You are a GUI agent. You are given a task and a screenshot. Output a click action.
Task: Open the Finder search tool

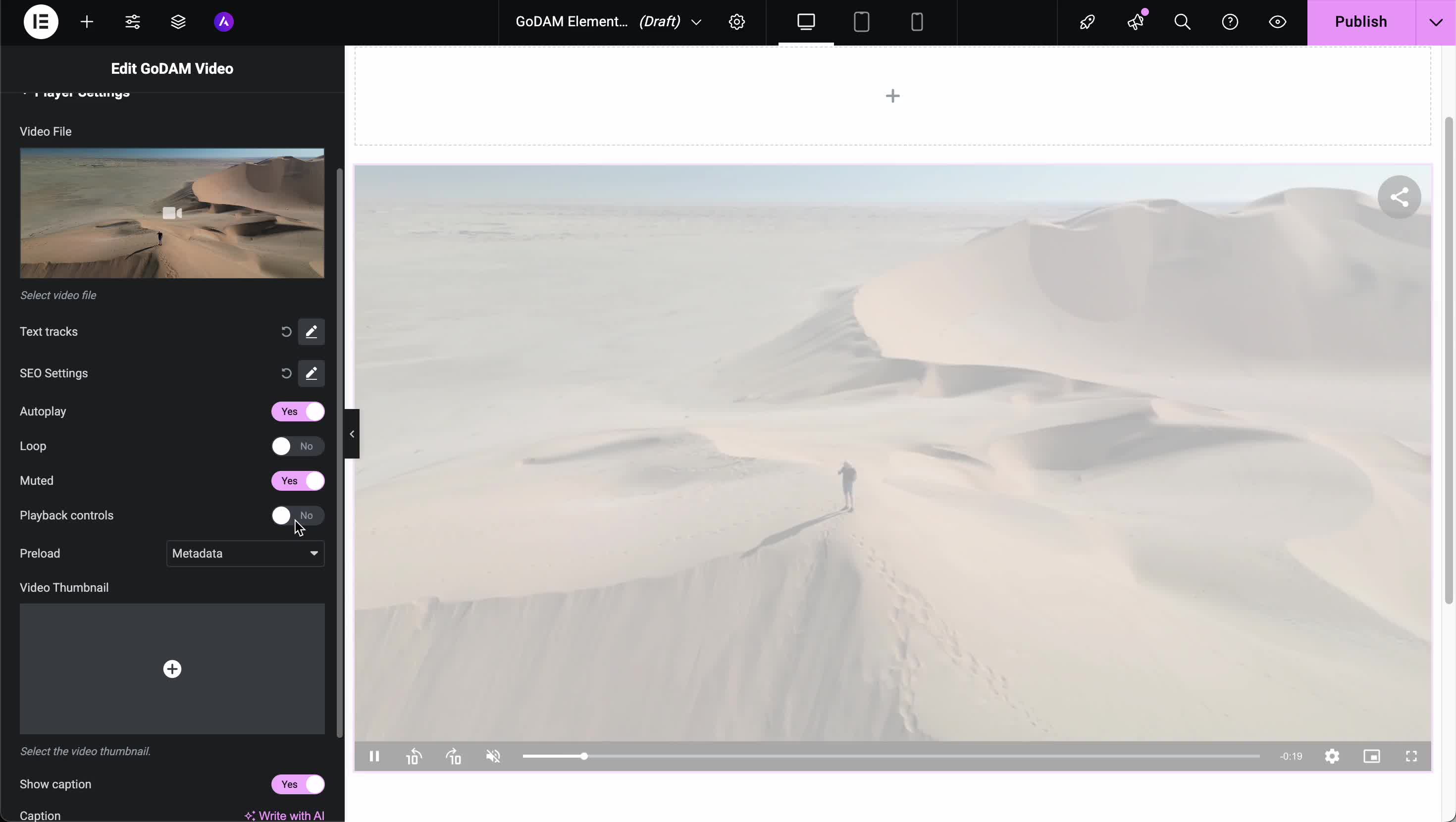(1183, 21)
